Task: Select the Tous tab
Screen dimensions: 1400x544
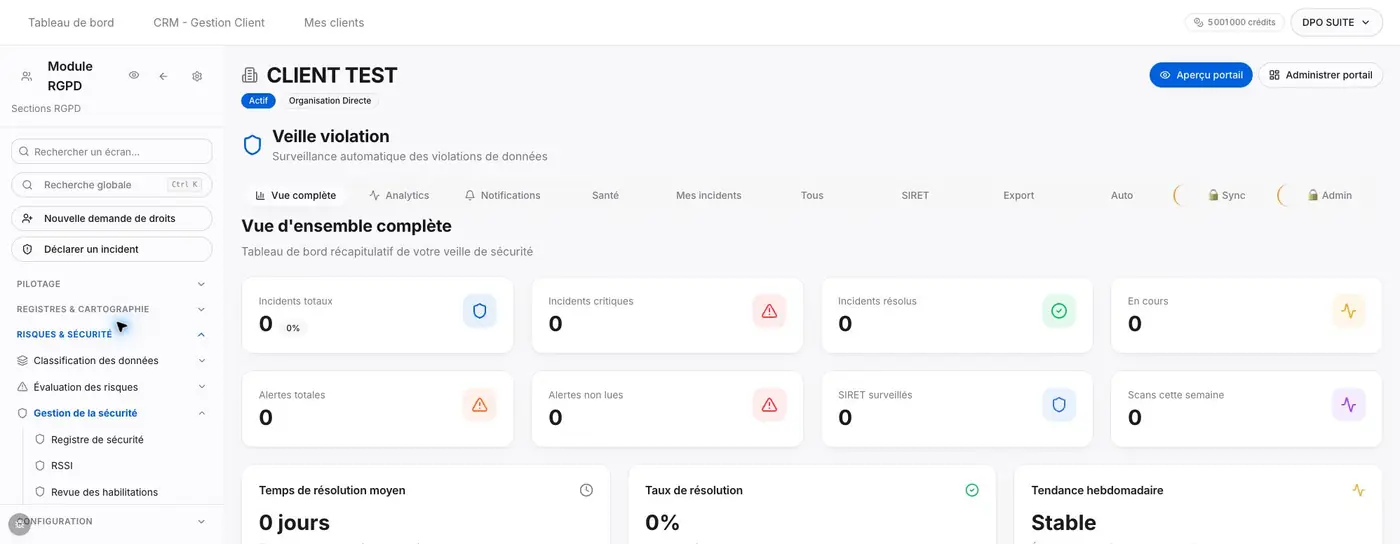Action: [x=812, y=195]
